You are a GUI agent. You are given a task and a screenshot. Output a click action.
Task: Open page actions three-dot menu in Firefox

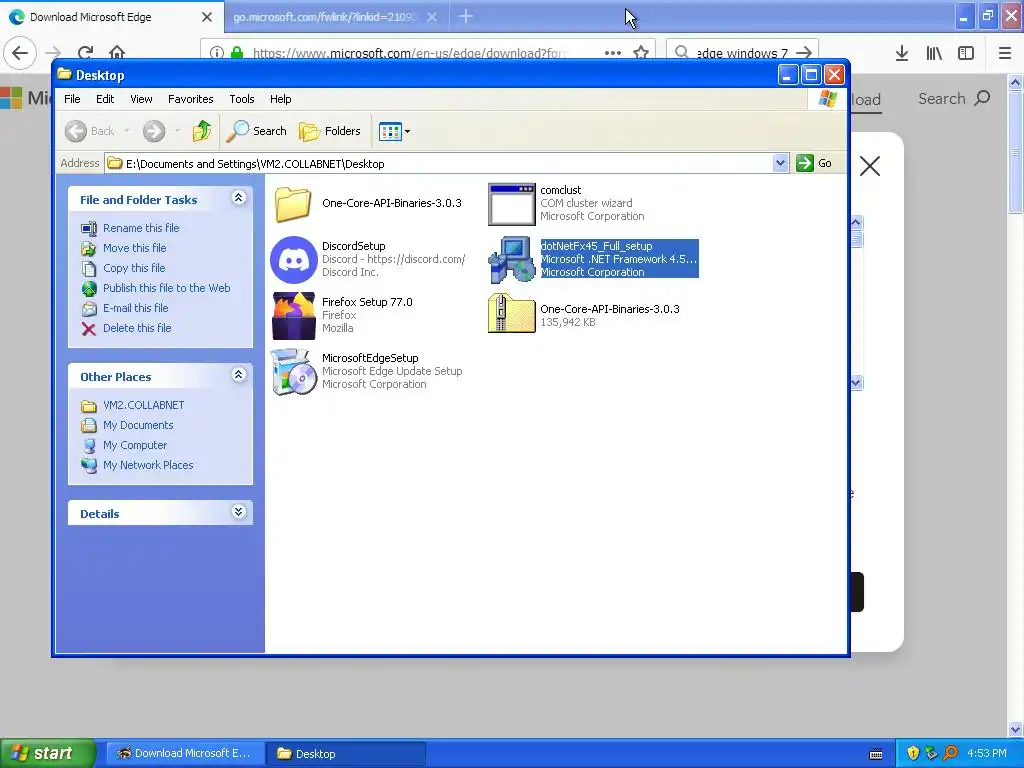[613, 53]
